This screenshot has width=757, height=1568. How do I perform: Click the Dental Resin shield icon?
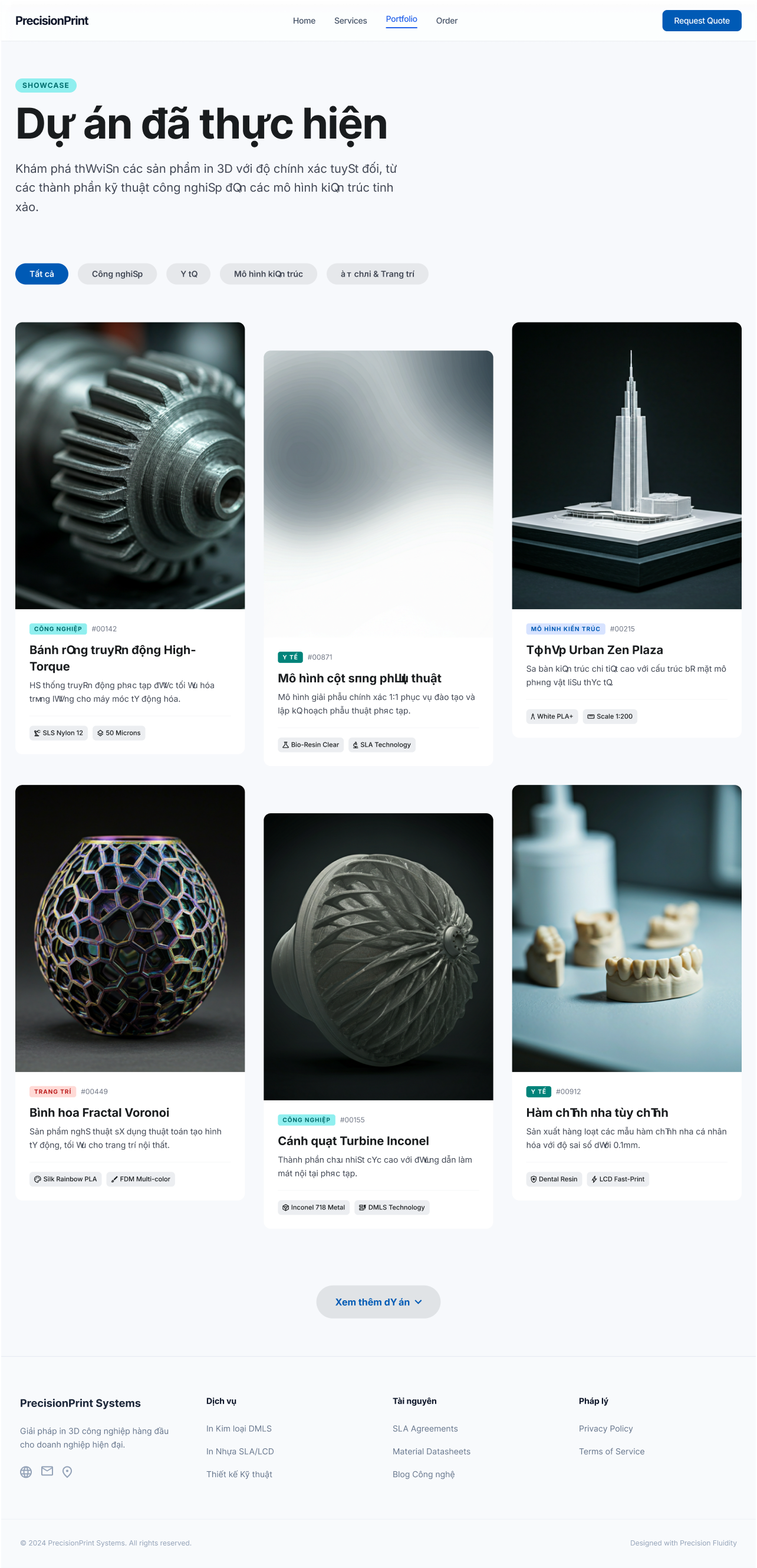tap(534, 1179)
